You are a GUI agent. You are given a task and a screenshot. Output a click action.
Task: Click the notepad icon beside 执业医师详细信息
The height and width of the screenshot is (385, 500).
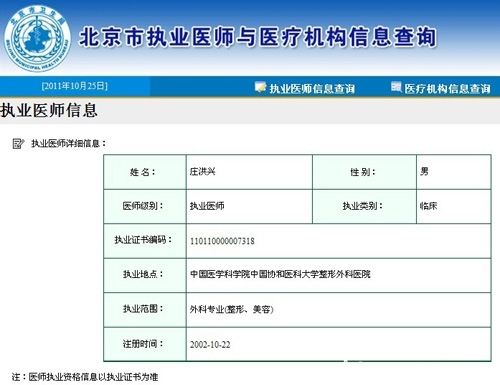(18, 143)
